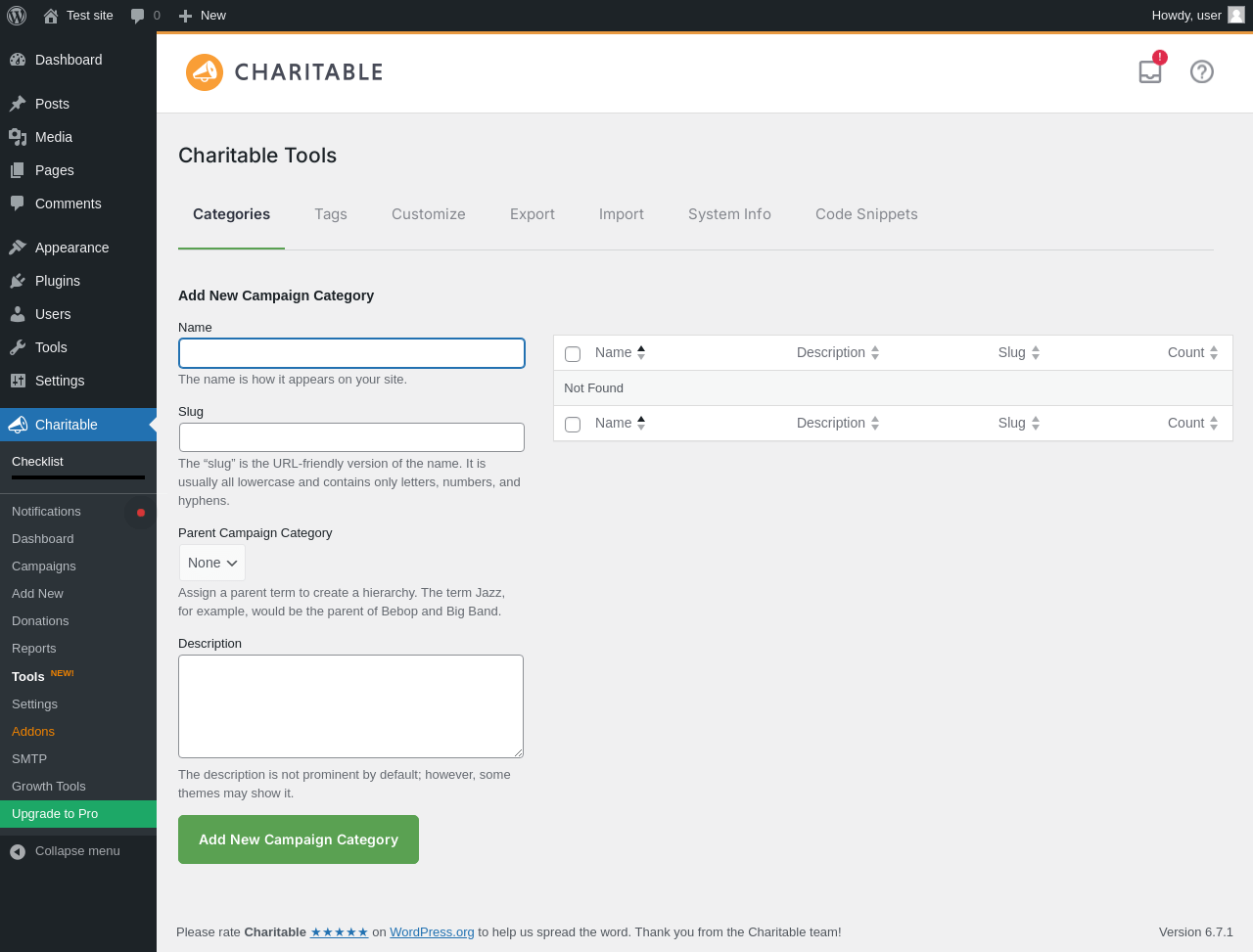Open SMTP in the Charitable submenu
Image resolution: width=1253 pixels, height=952 pixels.
pos(29,759)
